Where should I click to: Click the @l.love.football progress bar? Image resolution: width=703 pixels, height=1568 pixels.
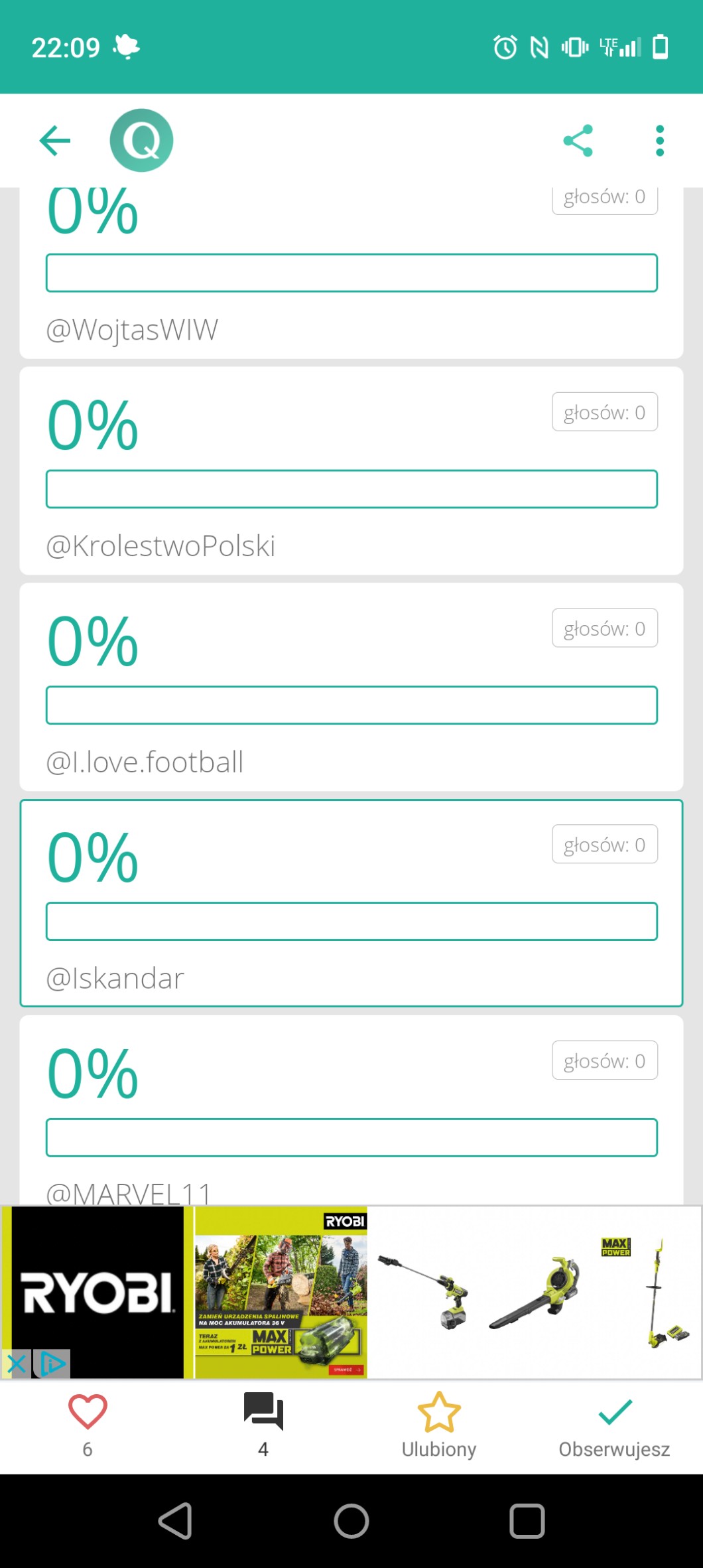click(x=351, y=705)
